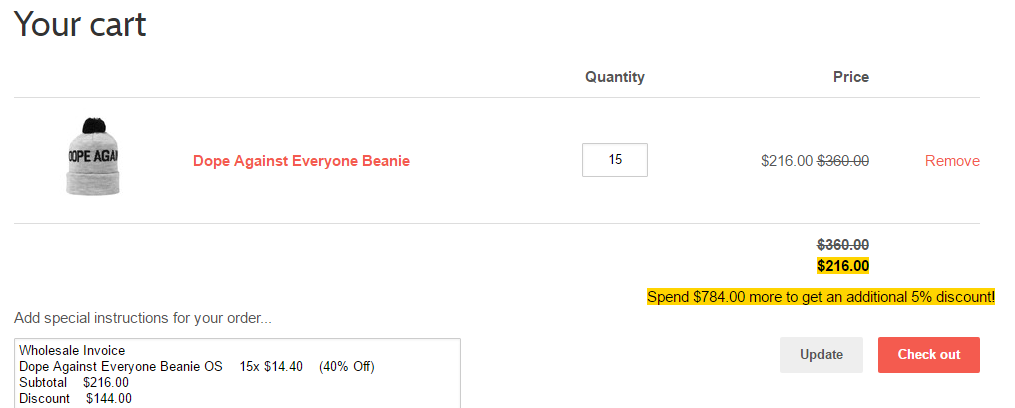Place cursor on the Discount $144.00 line
This screenshot has width=1015, height=408.
[75, 398]
